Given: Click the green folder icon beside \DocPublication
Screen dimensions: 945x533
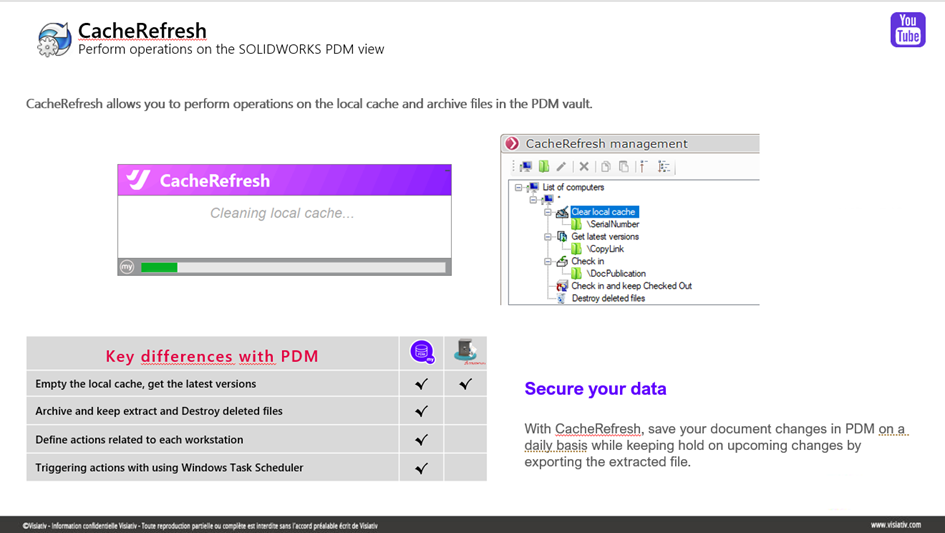Looking at the screenshot, I should [x=576, y=274].
